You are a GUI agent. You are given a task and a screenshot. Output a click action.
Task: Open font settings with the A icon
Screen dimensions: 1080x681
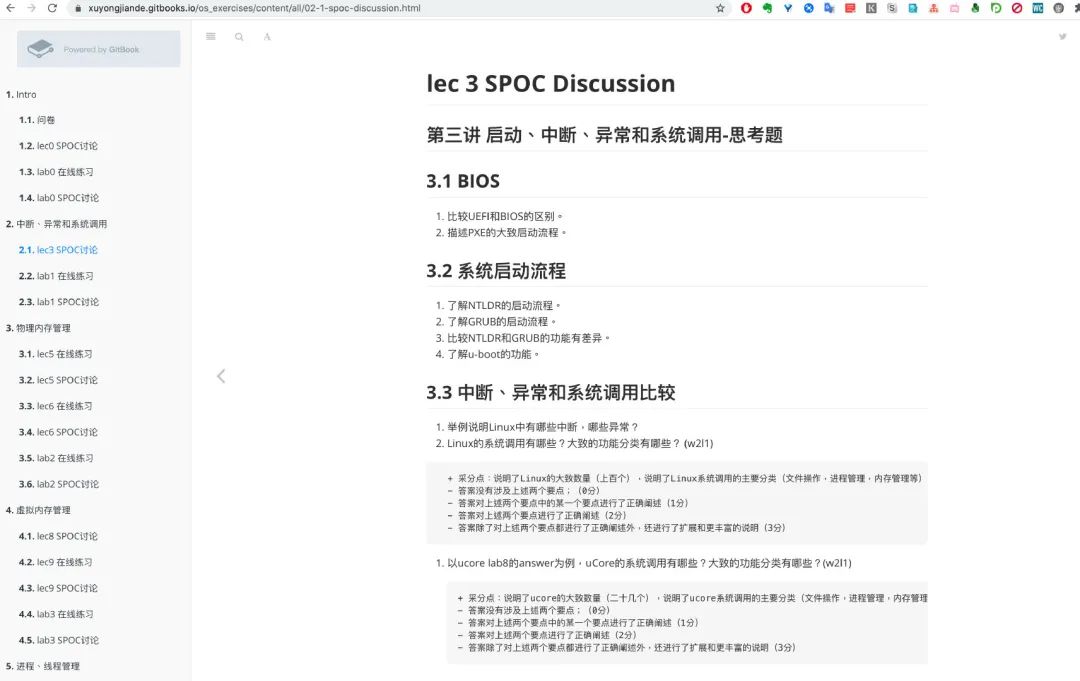pyautogui.click(x=267, y=36)
